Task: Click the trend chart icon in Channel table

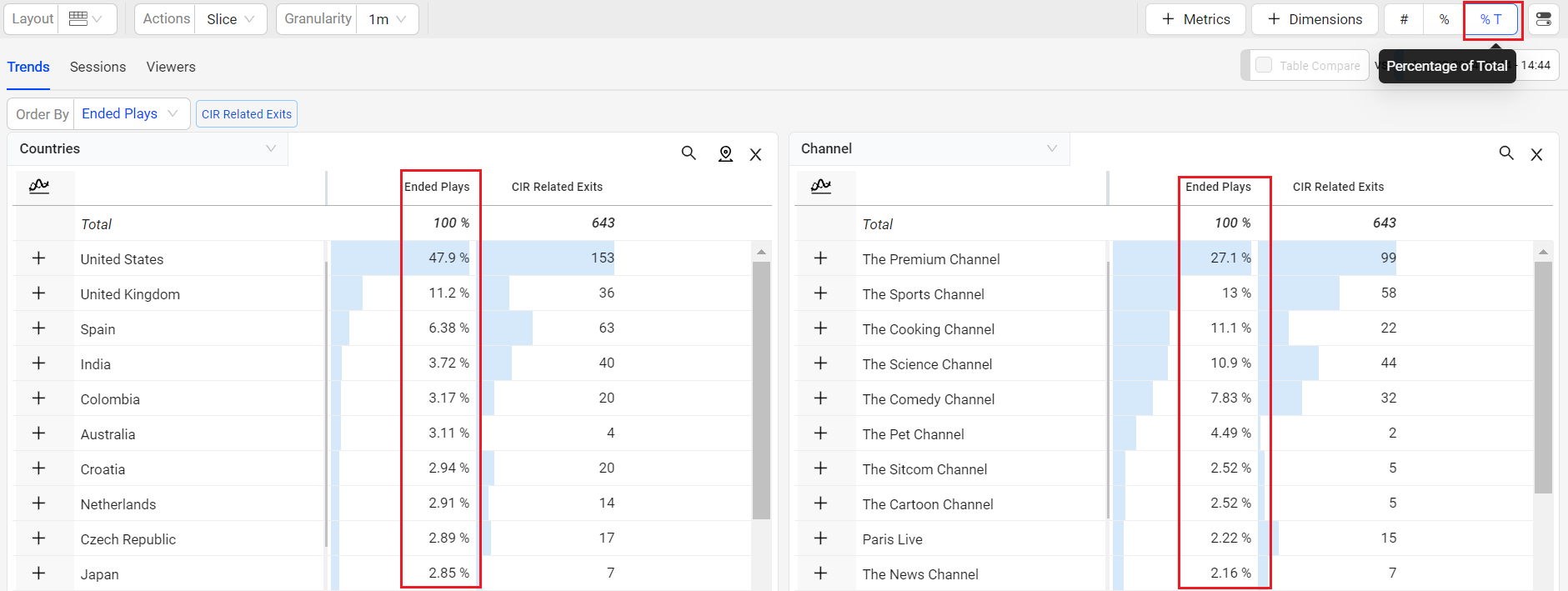Action: 820,186
